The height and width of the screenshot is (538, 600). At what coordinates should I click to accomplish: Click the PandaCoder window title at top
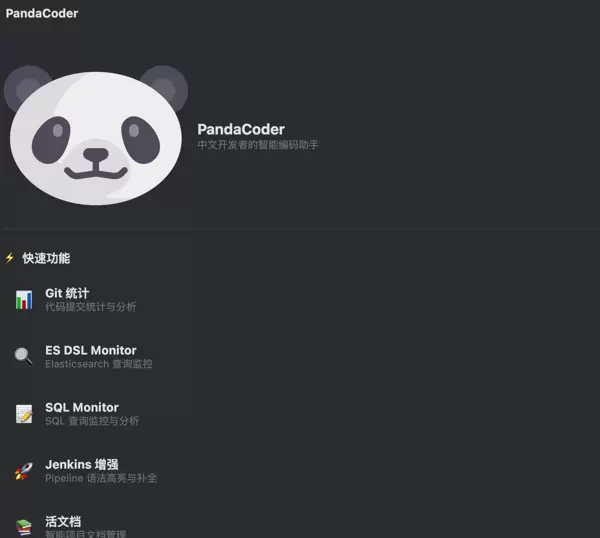pyautogui.click(x=42, y=13)
